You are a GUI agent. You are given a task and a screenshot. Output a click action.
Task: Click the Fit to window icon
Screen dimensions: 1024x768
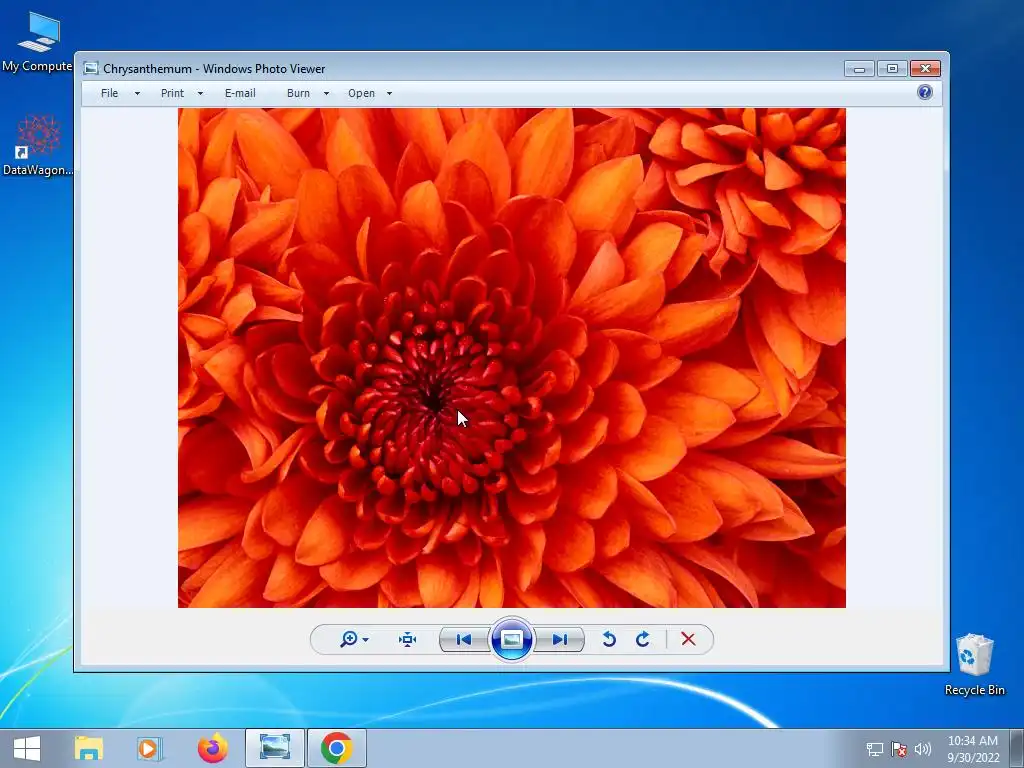[408, 639]
